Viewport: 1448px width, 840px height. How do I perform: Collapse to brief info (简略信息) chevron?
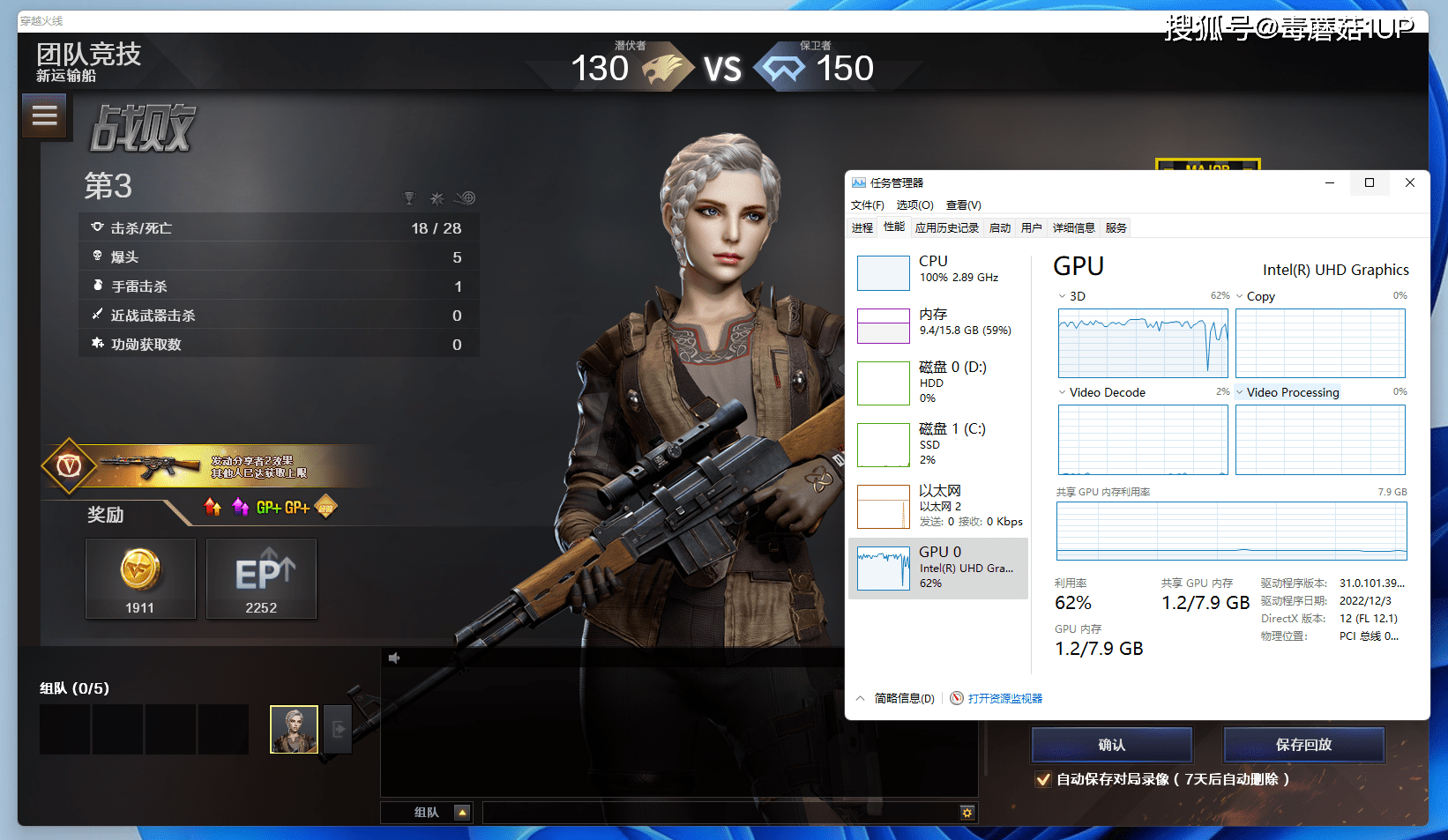click(x=860, y=698)
